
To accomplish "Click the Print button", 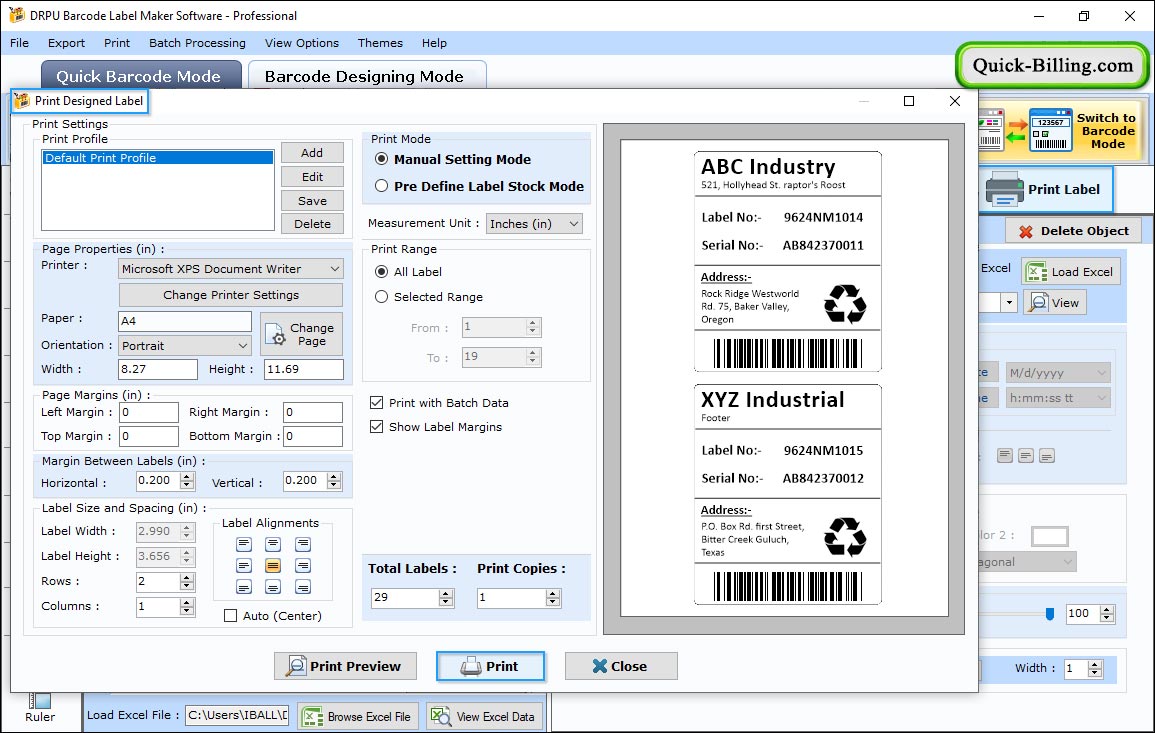I will tap(491, 666).
